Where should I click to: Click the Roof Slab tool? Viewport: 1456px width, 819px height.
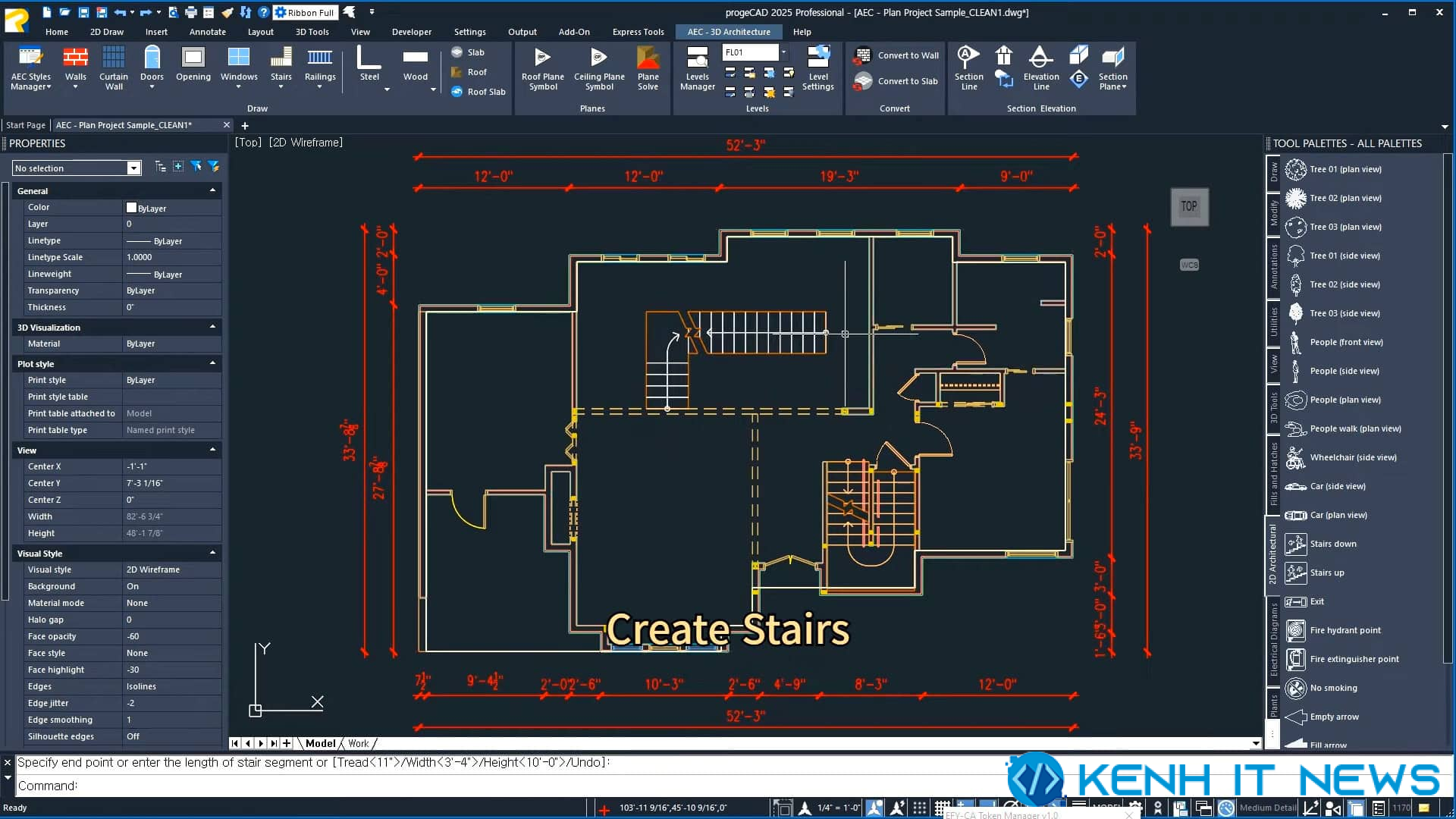pyautogui.click(x=479, y=92)
